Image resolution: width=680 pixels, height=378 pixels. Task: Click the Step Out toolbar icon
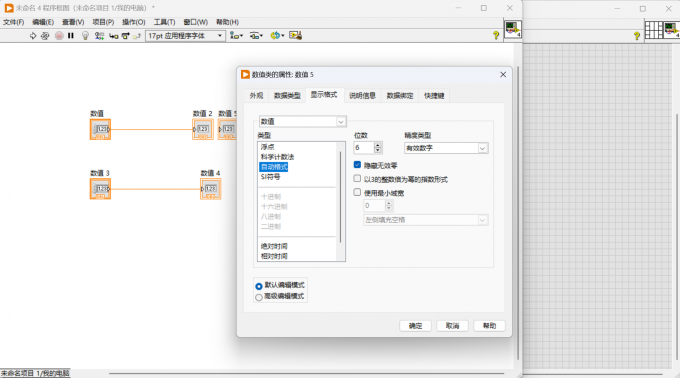(137, 36)
